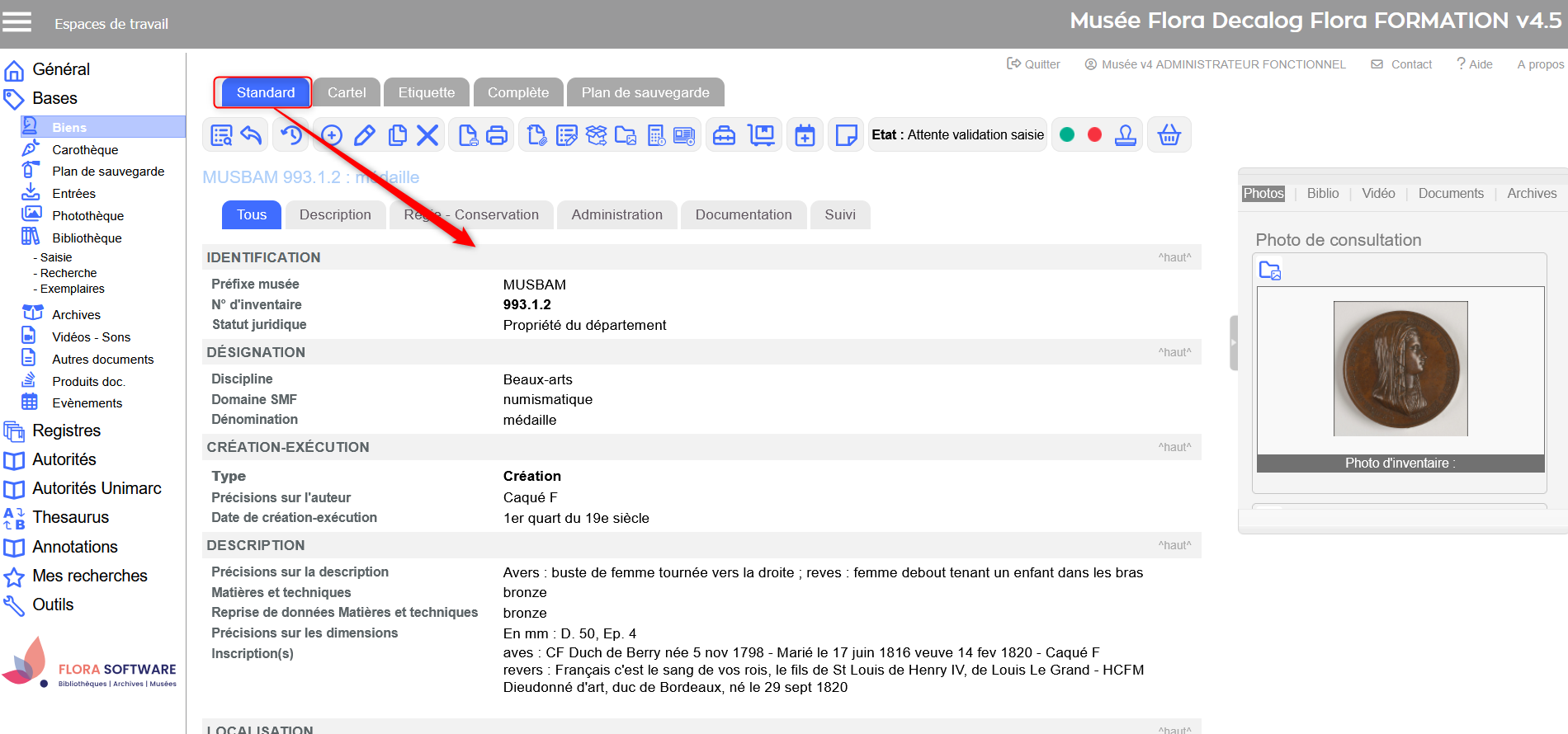Click the sticky note icon
The image size is (1568, 734).
(846, 135)
